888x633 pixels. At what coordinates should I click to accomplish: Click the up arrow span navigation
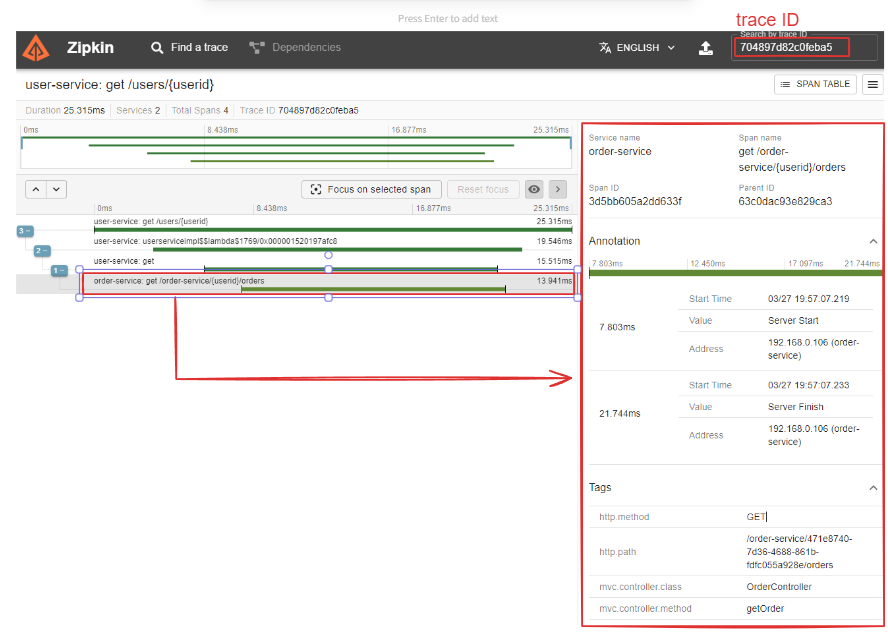(36, 189)
